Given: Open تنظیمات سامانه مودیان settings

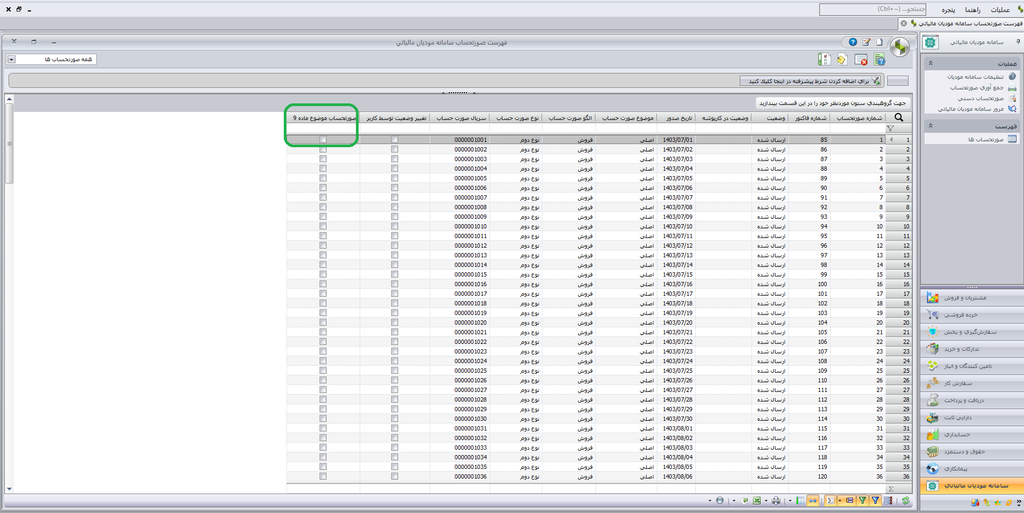Looking at the screenshot, I should [x=976, y=76].
